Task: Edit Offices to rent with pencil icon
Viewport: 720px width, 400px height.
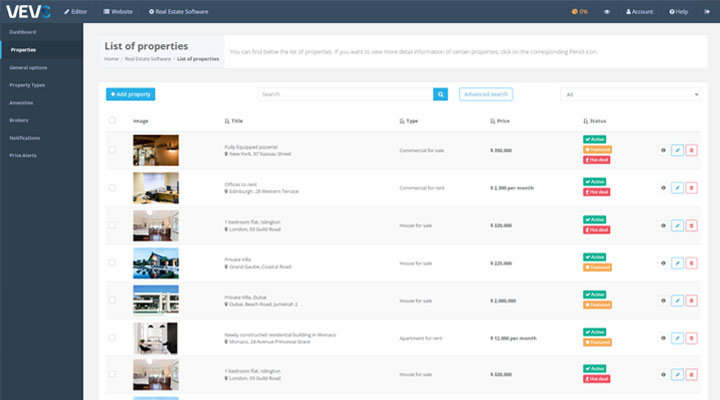Action: 677,188
